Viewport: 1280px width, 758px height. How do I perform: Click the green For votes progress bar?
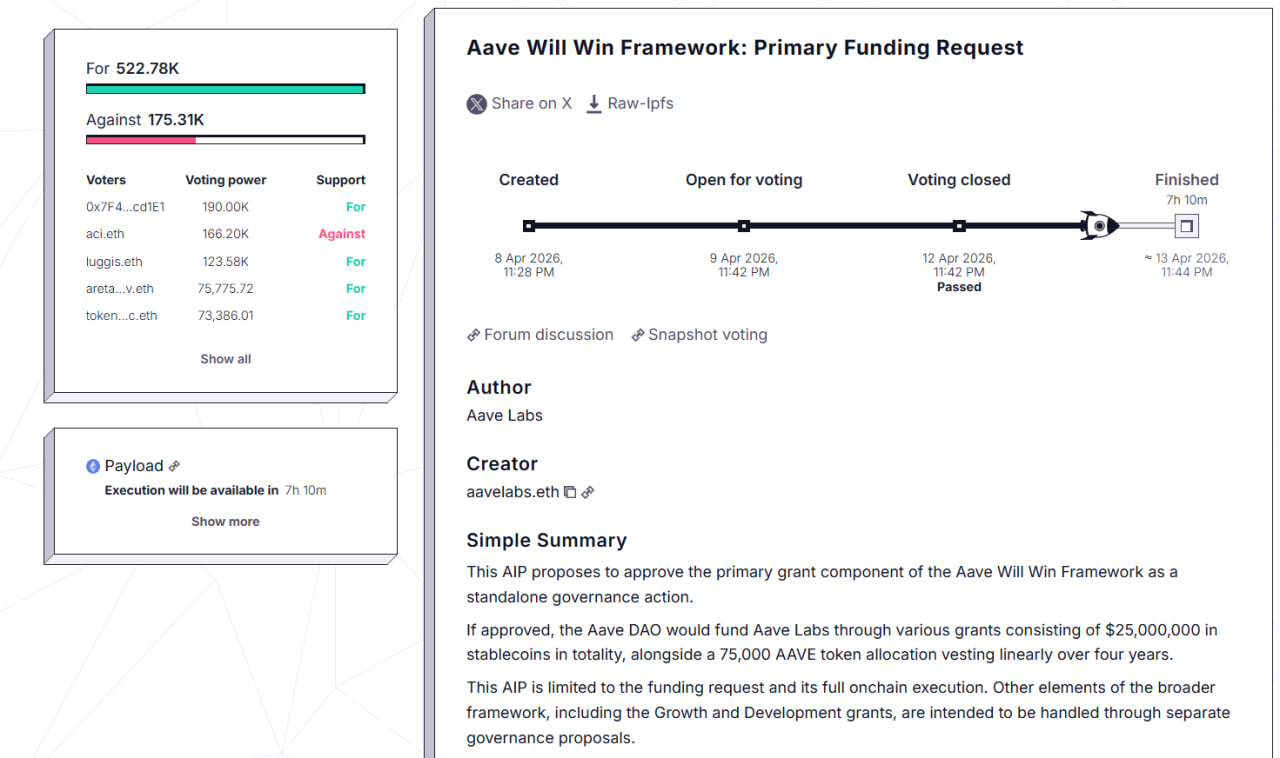[x=225, y=89]
